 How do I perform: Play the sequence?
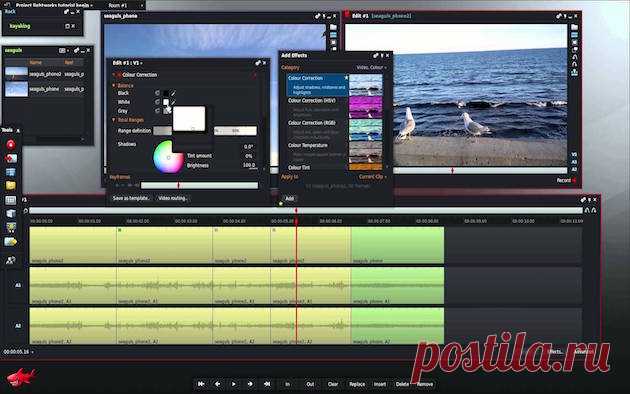234,384
